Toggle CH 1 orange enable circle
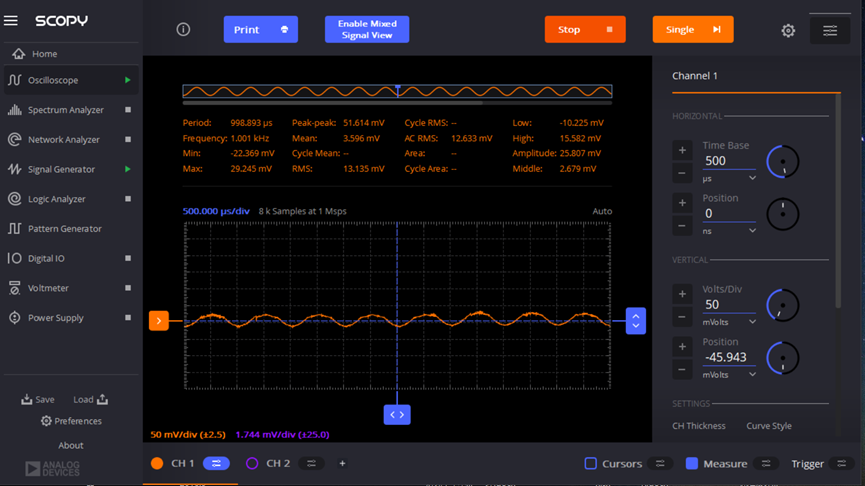Screen dimensions: 865x486 (157, 463)
